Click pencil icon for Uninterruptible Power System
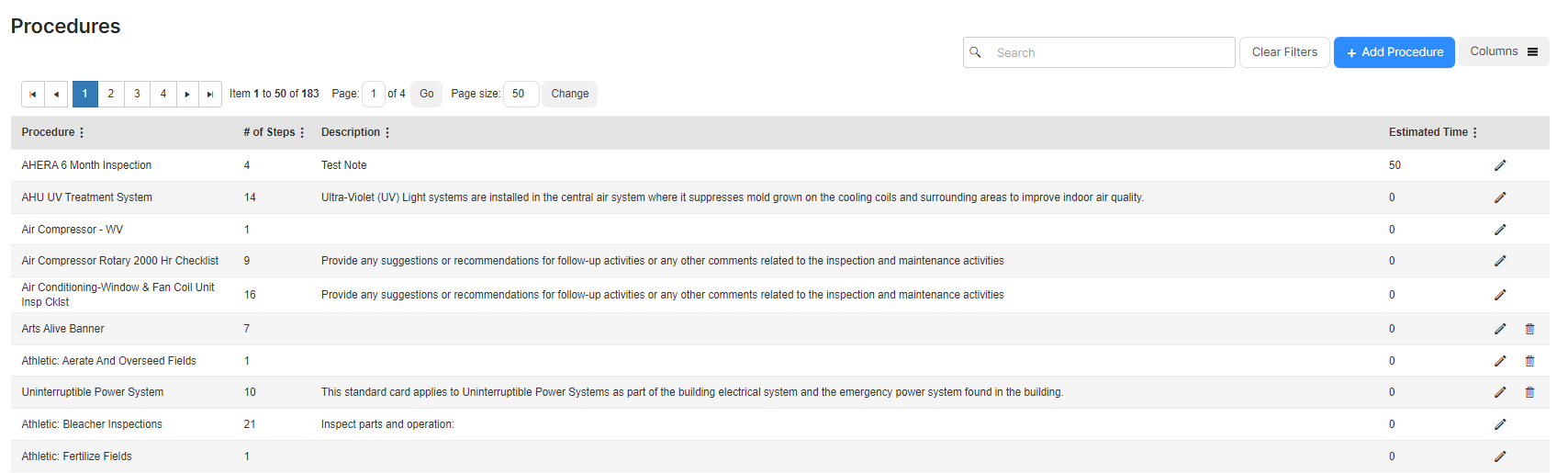 tap(1500, 392)
